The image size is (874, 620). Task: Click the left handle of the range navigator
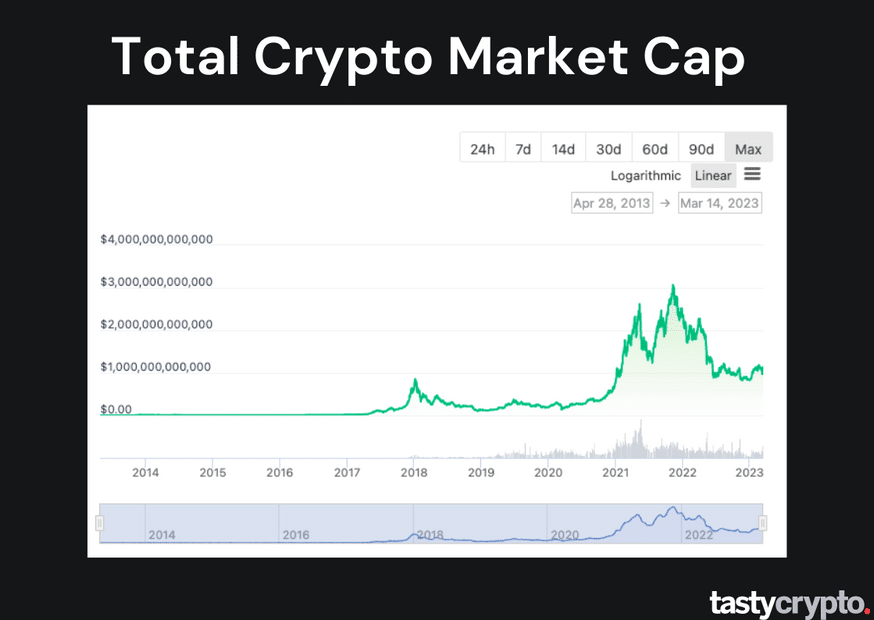click(100, 521)
